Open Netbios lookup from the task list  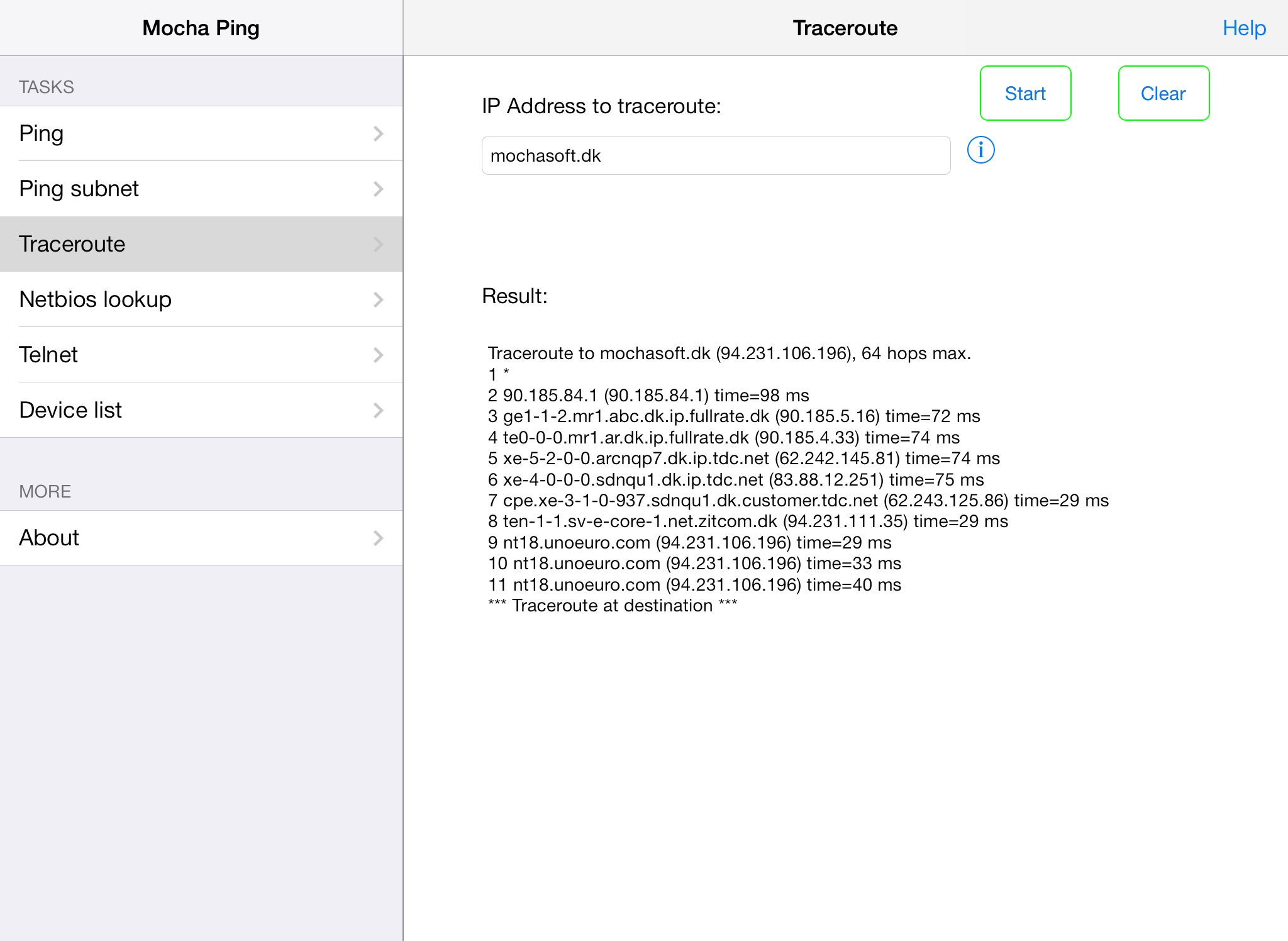201,299
